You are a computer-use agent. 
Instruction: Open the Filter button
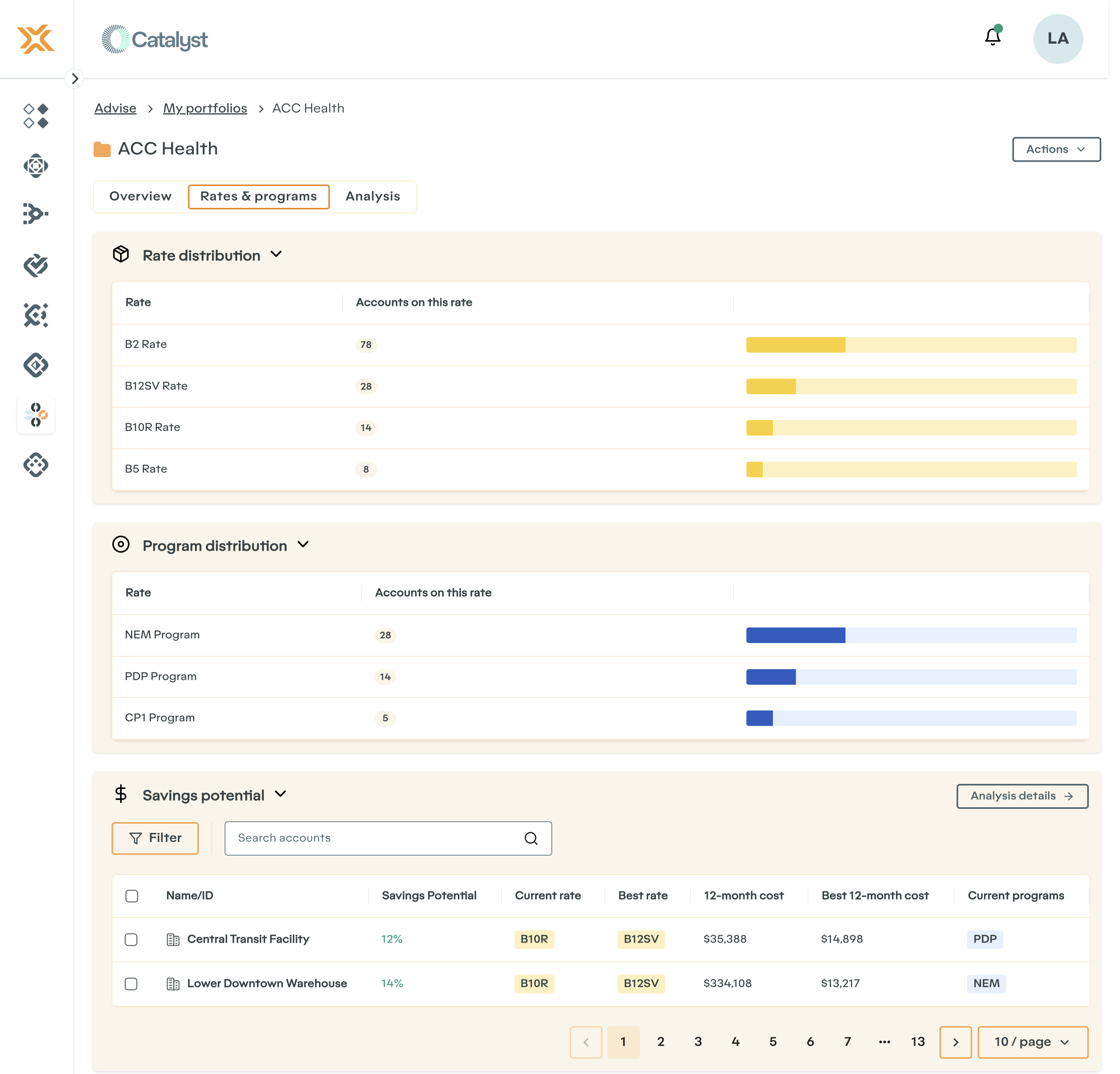tap(155, 838)
